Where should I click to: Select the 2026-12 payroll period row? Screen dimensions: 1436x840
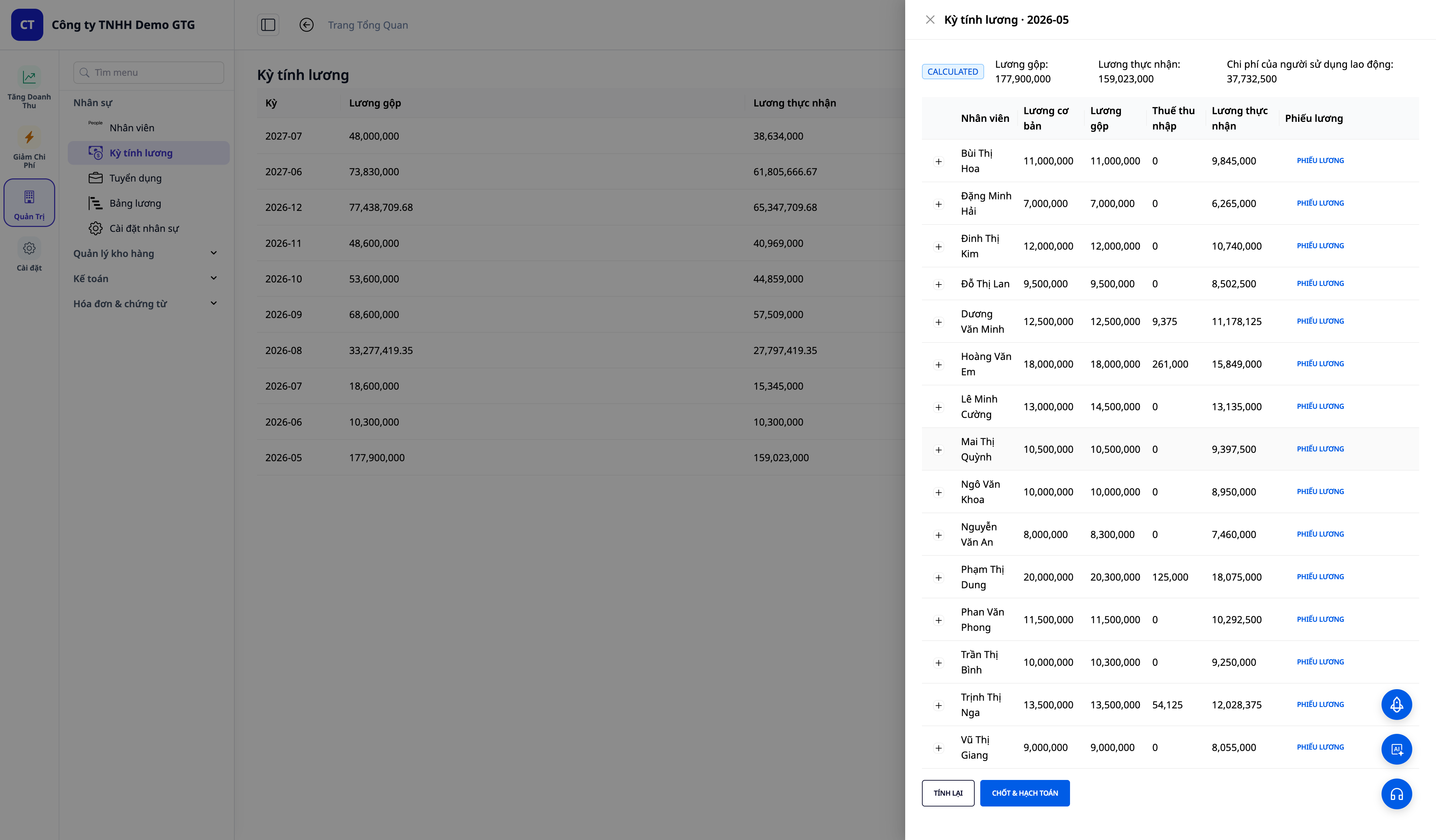click(x=581, y=207)
